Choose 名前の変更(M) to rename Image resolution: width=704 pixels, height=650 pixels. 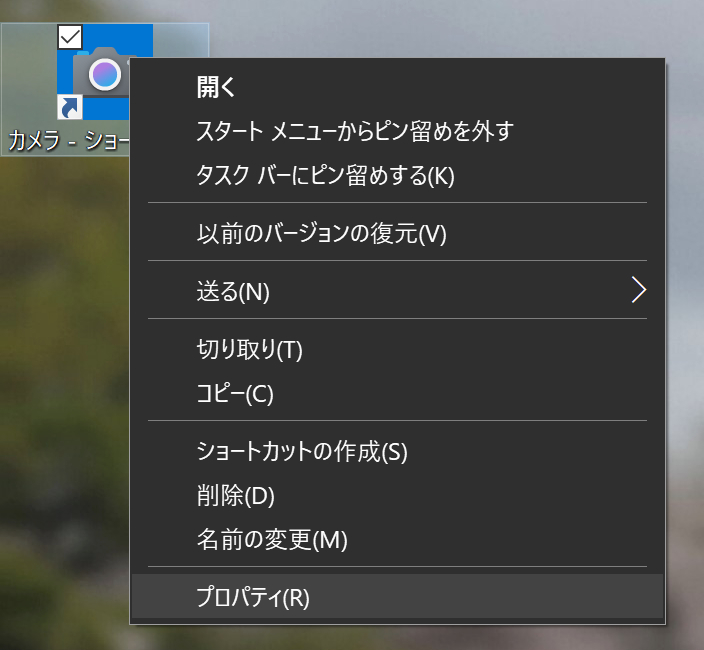pyautogui.click(x=397, y=539)
